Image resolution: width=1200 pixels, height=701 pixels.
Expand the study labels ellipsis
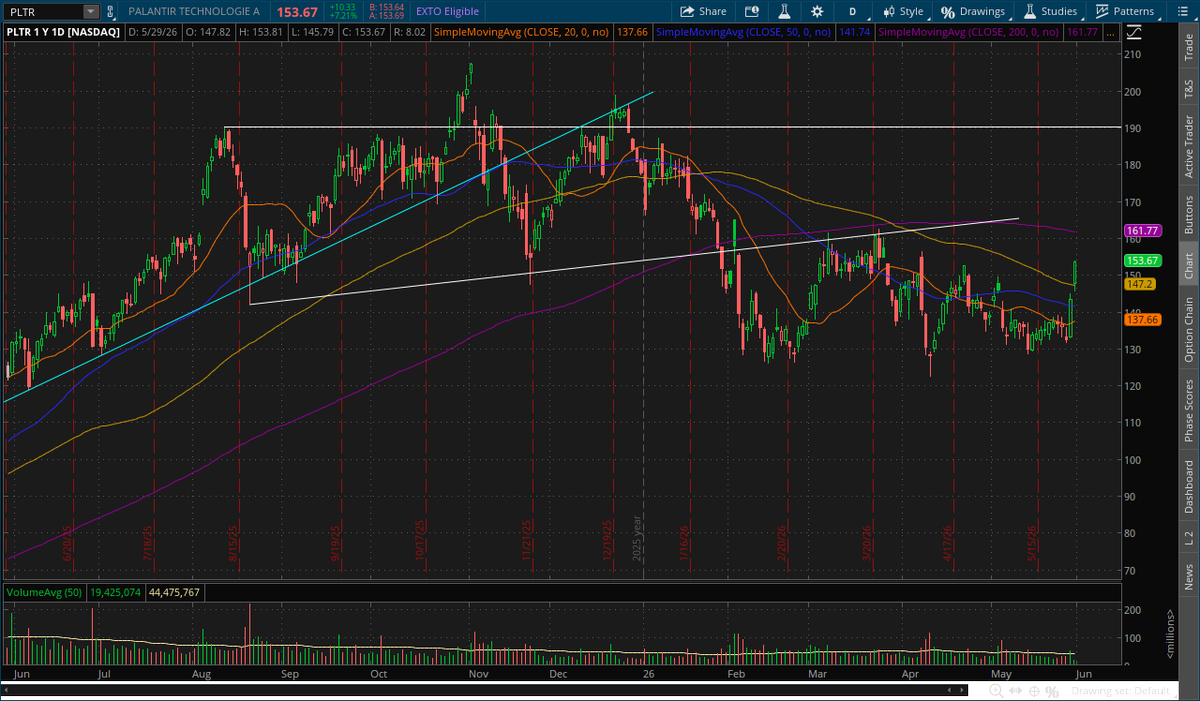pyautogui.click(x=1111, y=32)
